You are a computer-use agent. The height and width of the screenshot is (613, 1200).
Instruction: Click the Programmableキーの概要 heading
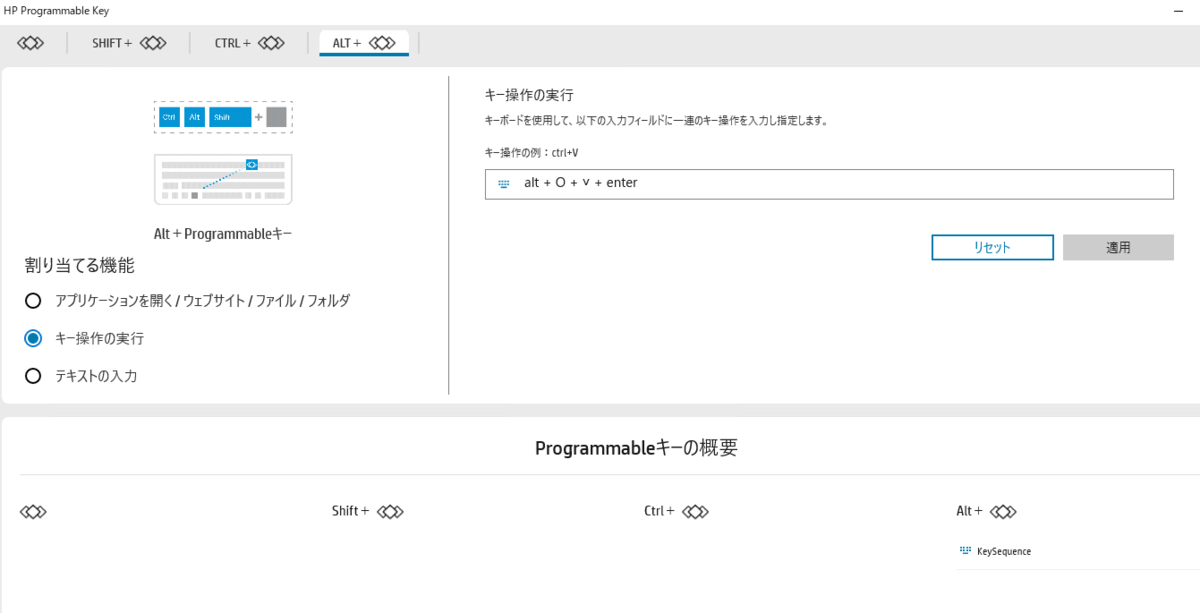[636, 448]
